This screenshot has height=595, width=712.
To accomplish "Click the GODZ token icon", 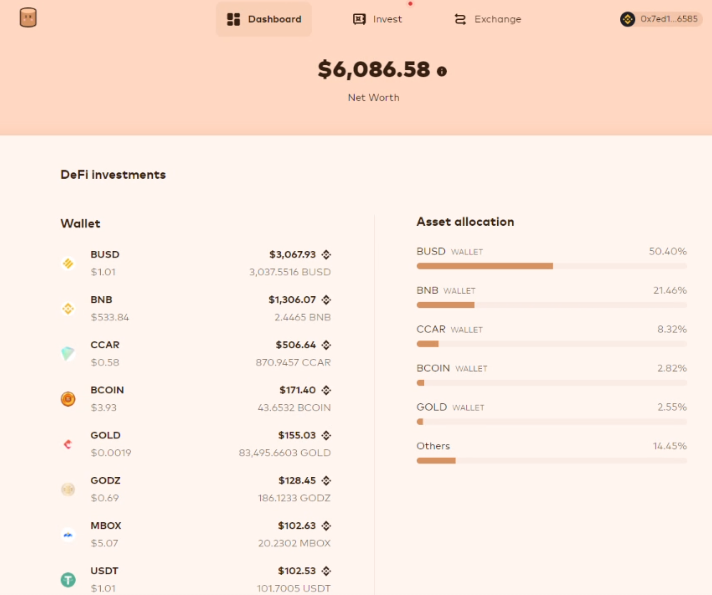I will coord(68,489).
